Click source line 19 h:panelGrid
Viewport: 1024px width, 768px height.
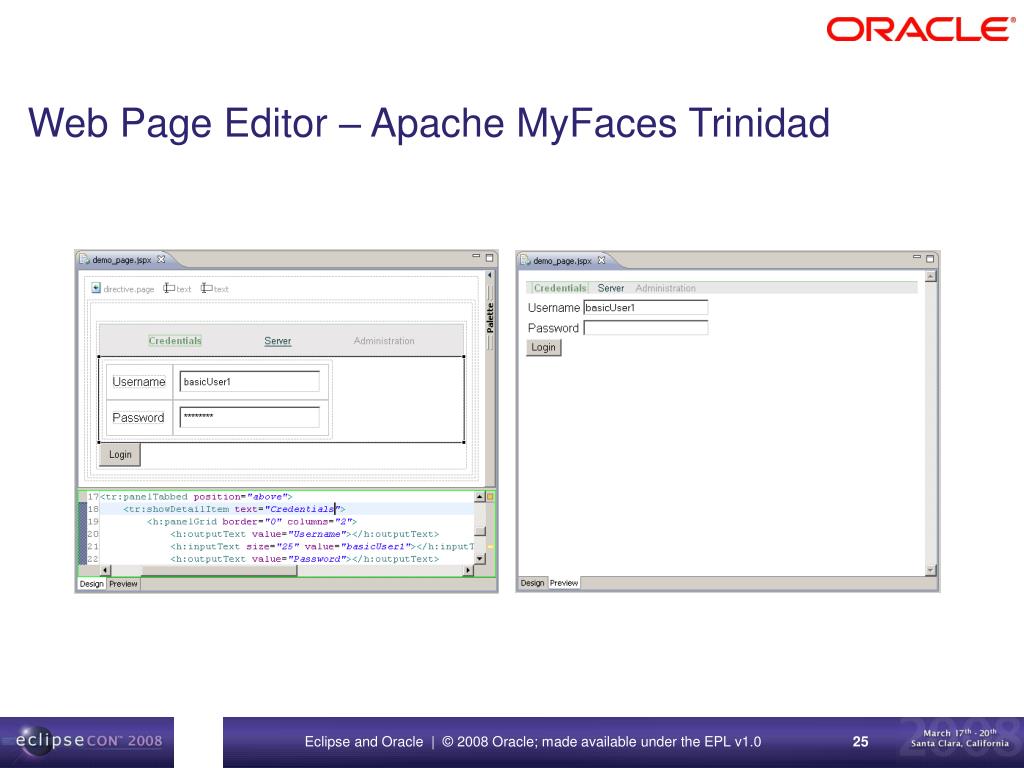(251, 522)
